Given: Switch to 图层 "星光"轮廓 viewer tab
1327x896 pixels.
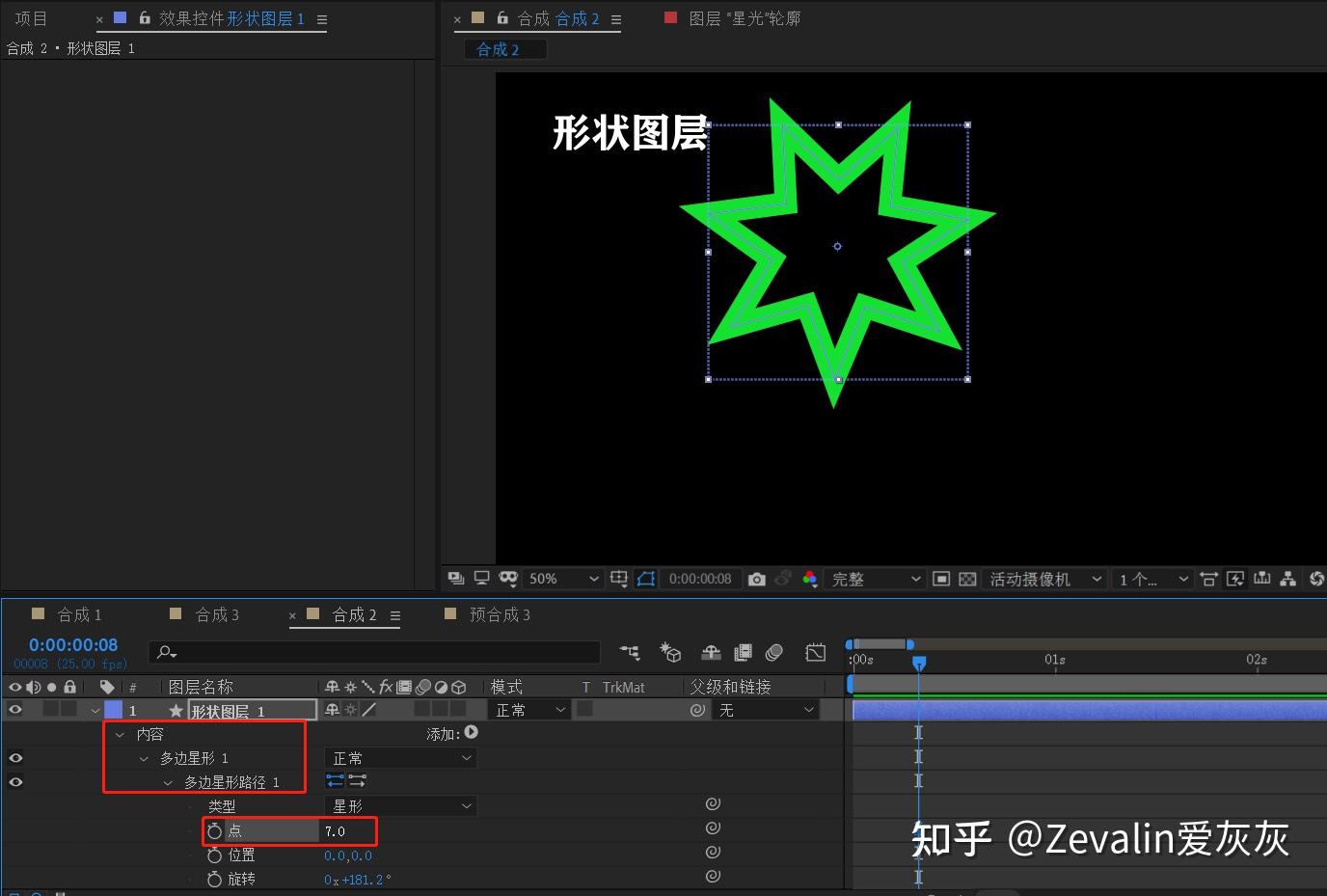Looking at the screenshot, I should tap(745, 18).
